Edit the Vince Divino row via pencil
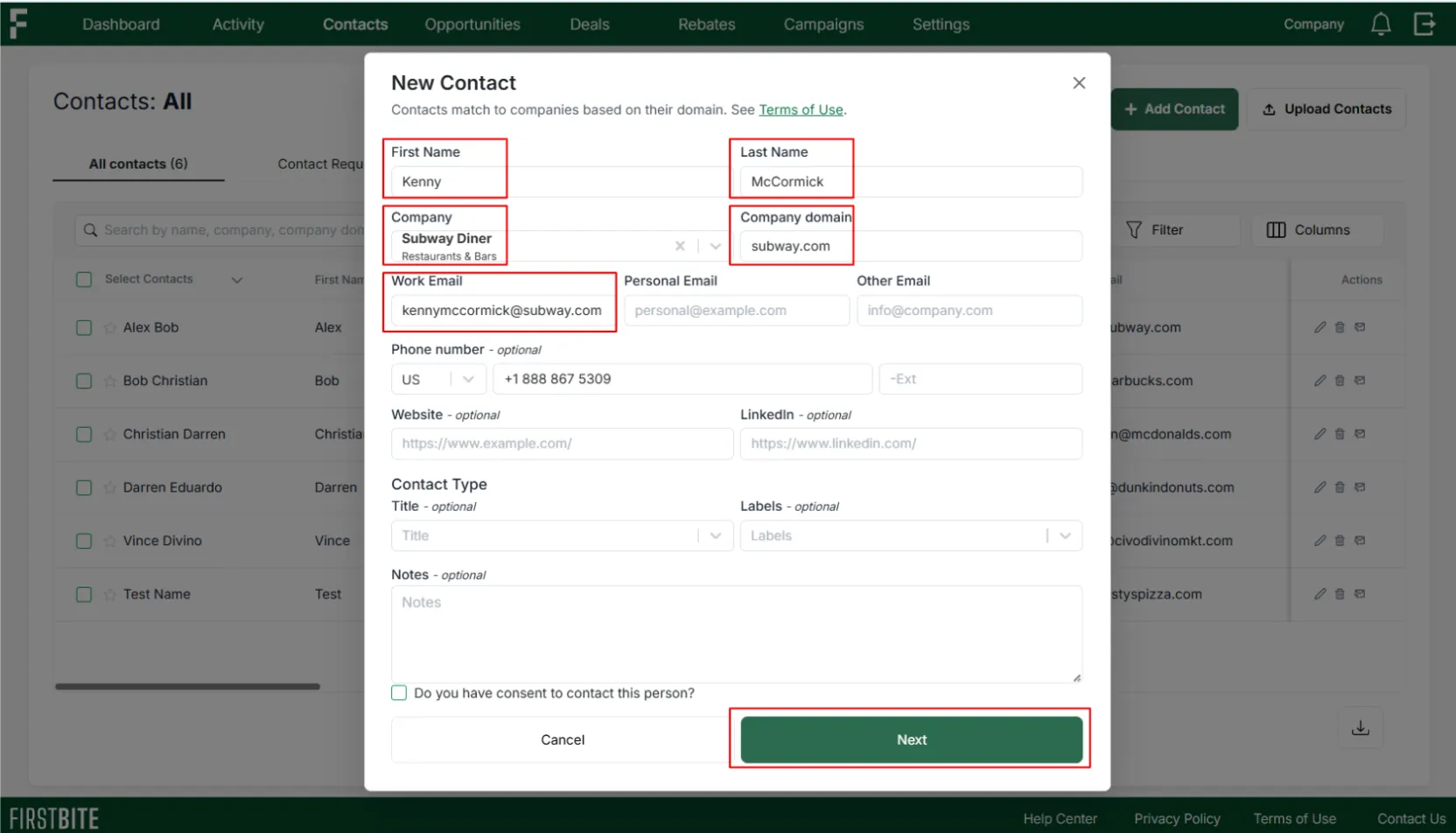 click(x=1319, y=541)
